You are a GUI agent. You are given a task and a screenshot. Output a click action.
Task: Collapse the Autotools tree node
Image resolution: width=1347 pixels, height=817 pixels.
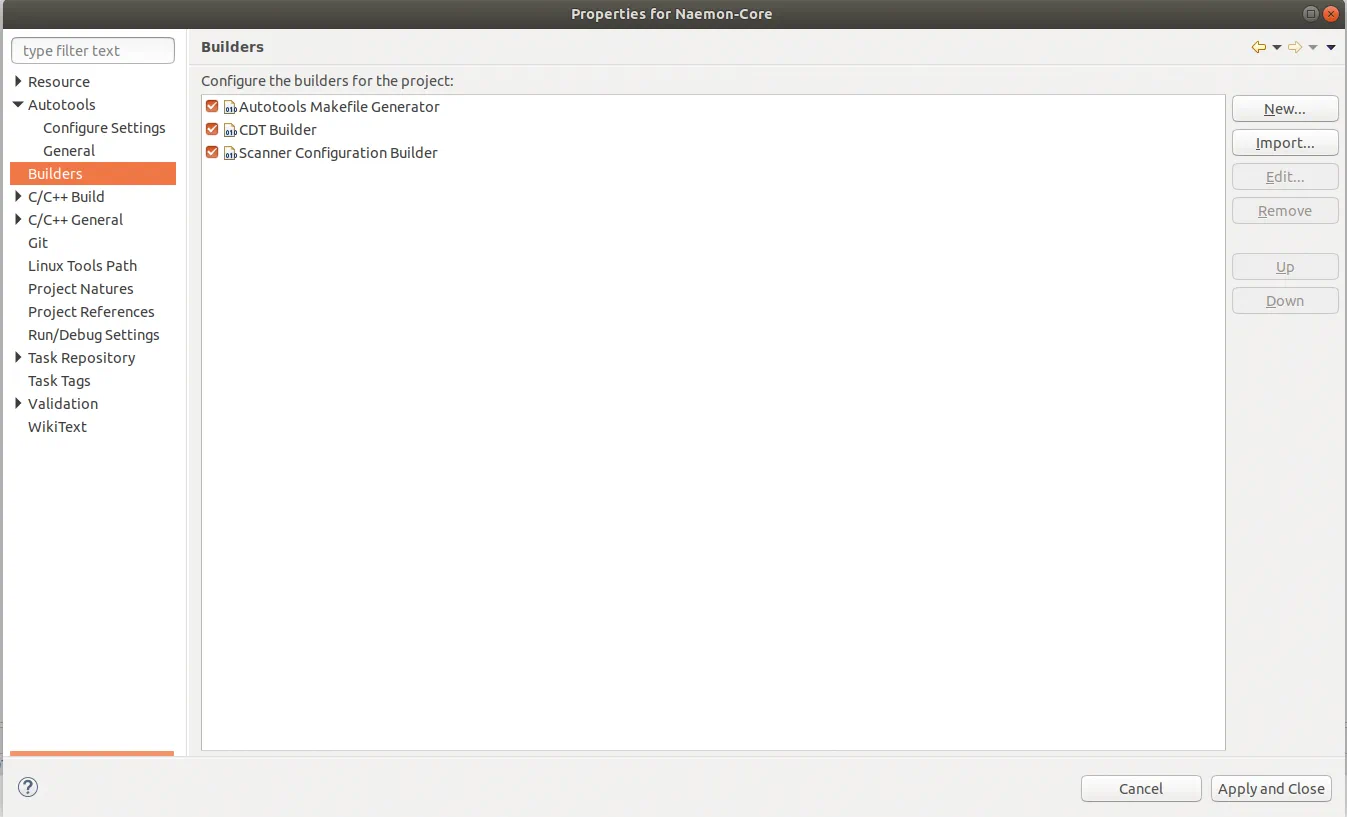pos(18,105)
